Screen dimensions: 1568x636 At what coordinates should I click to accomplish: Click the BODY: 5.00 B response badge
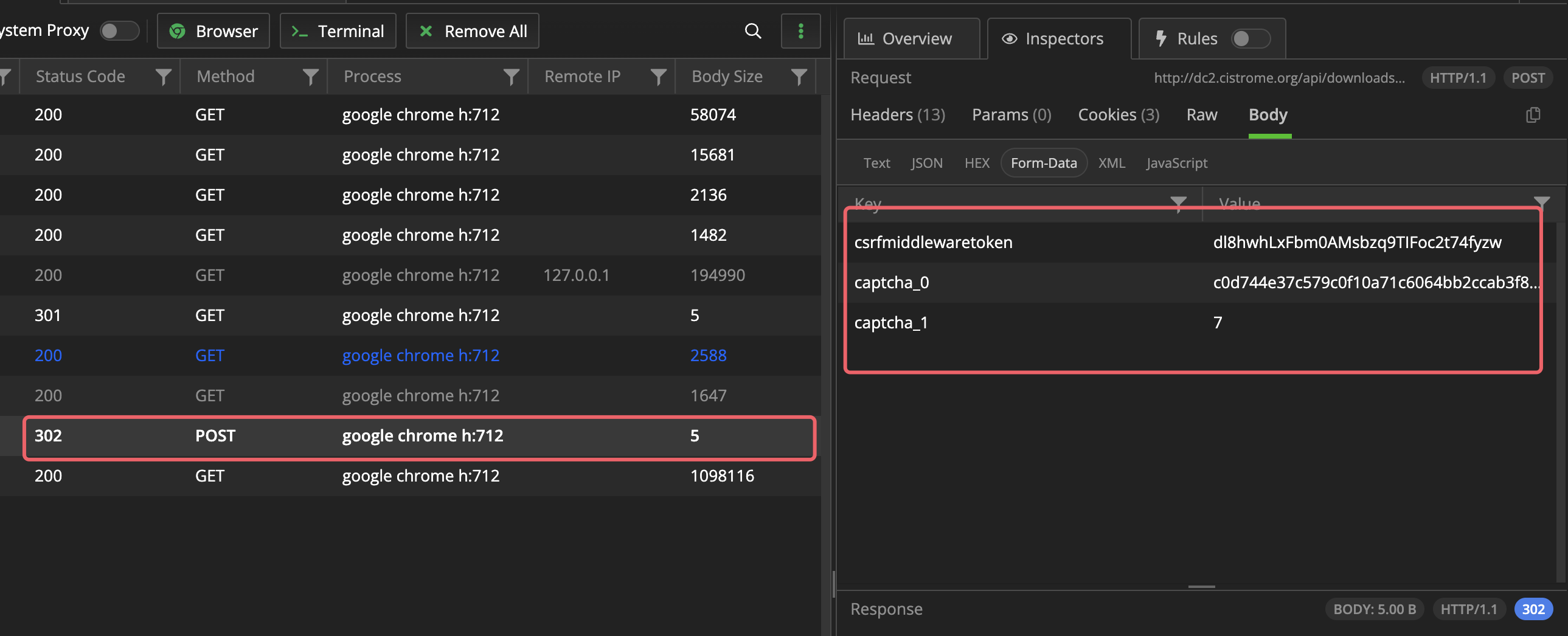pos(1374,609)
